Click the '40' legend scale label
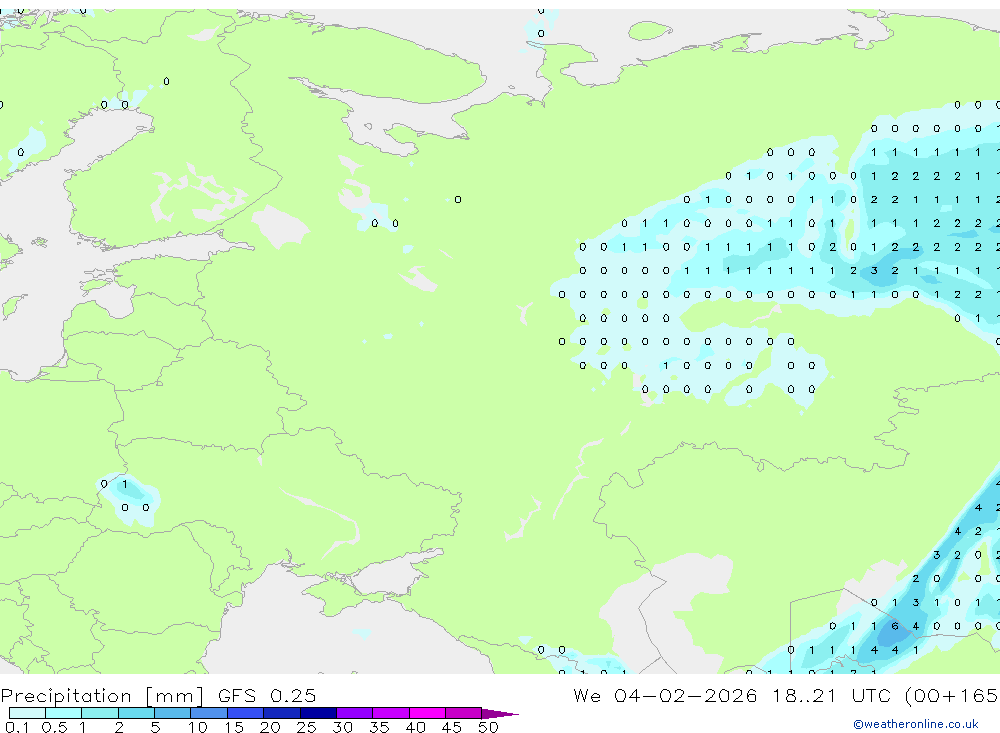Image resolution: width=1000 pixels, height=733 pixels. pyautogui.click(x=415, y=727)
